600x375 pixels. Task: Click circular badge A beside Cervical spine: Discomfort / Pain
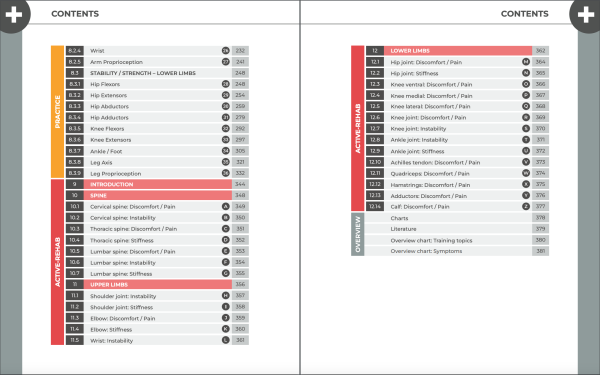[226, 207]
